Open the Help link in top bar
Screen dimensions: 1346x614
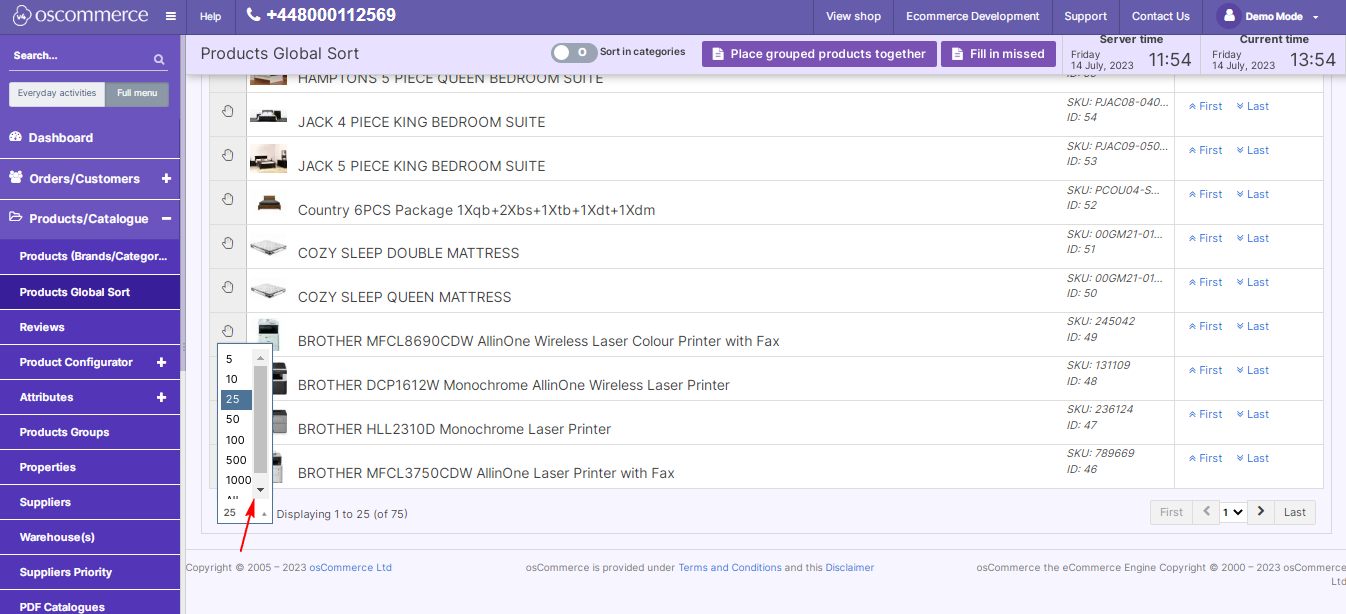[210, 16]
